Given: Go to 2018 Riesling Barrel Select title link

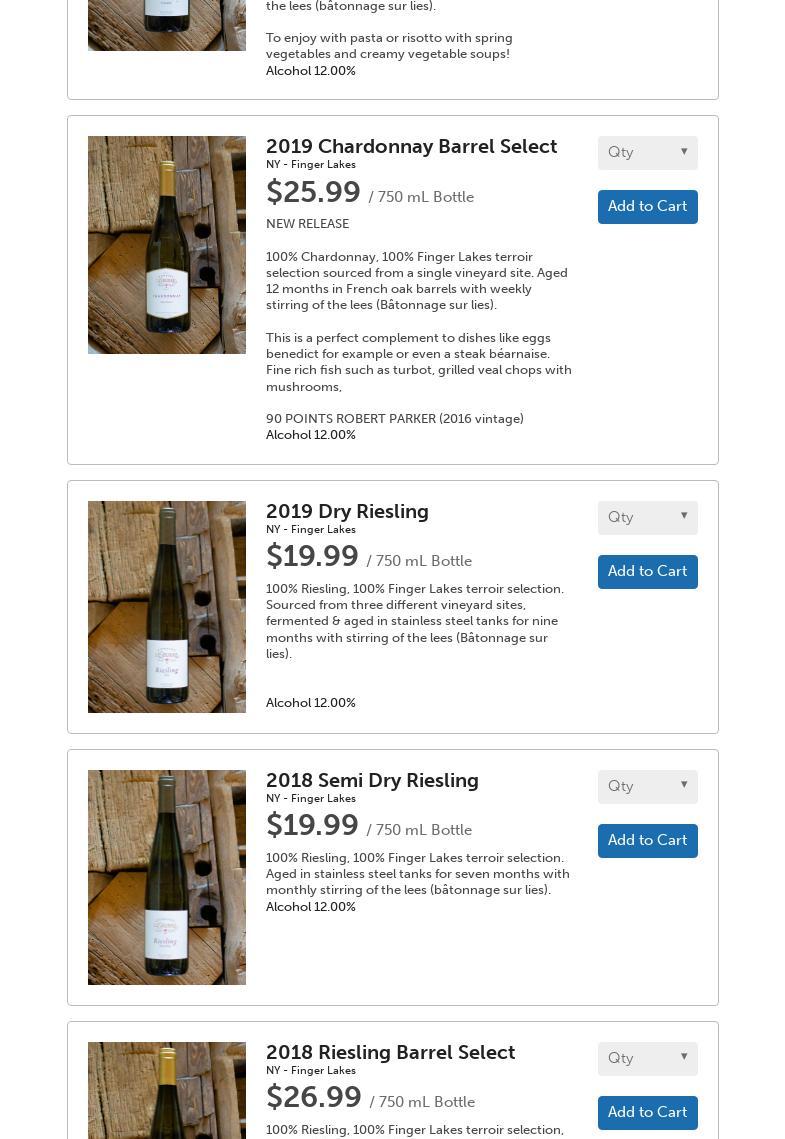Looking at the screenshot, I should [x=390, y=1053].
